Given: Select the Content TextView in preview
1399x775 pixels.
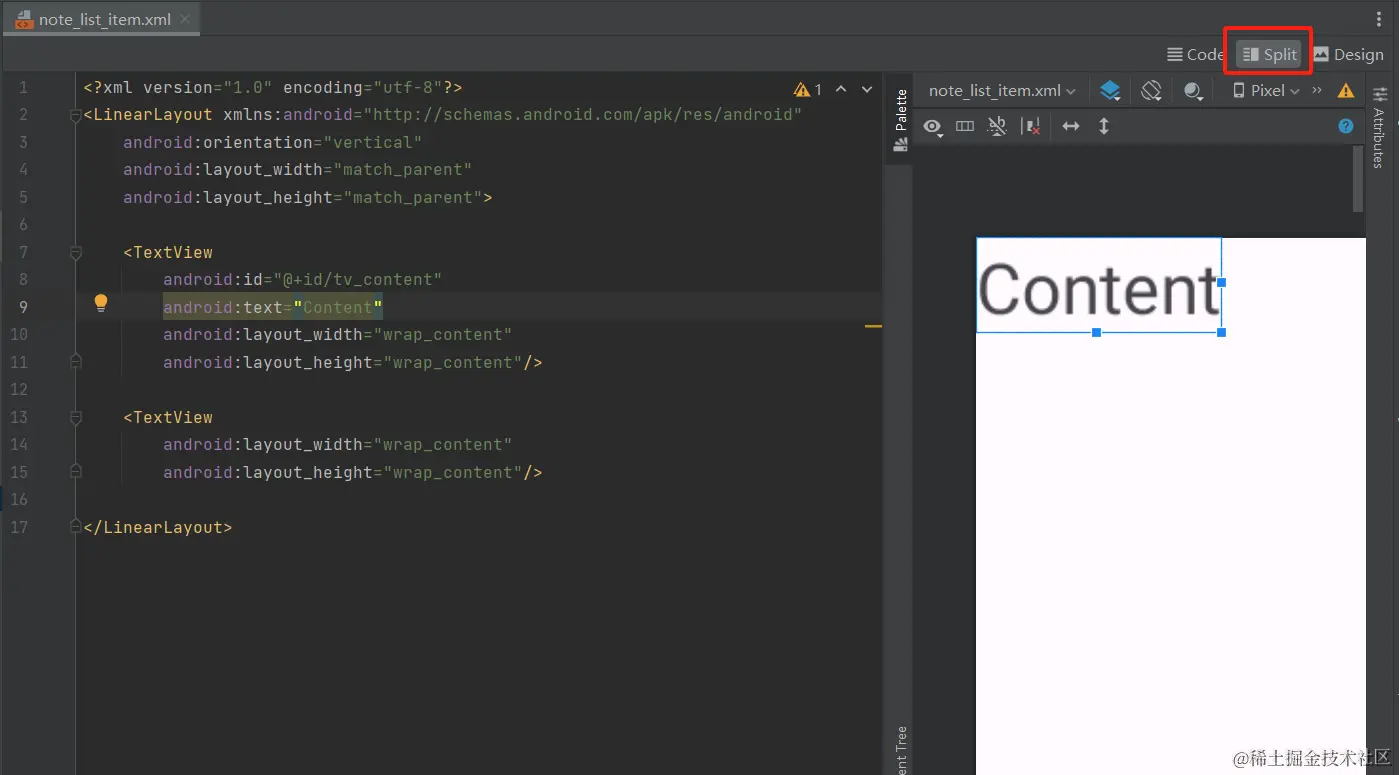Looking at the screenshot, I should [1098, 285].
